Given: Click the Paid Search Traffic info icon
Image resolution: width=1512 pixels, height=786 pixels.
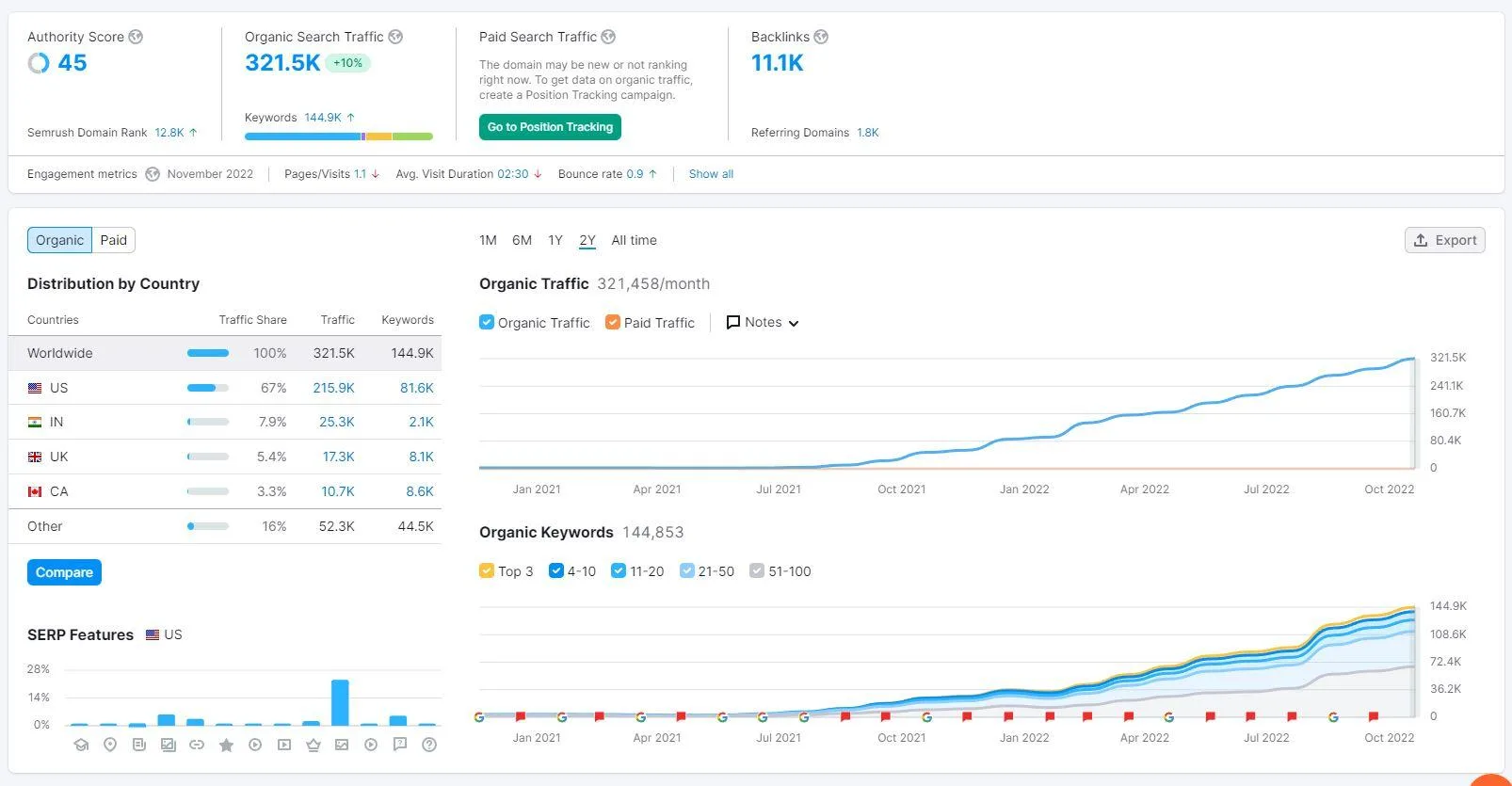Looking at the screenshot, I should pyautogui.click(x=608, y=37).
